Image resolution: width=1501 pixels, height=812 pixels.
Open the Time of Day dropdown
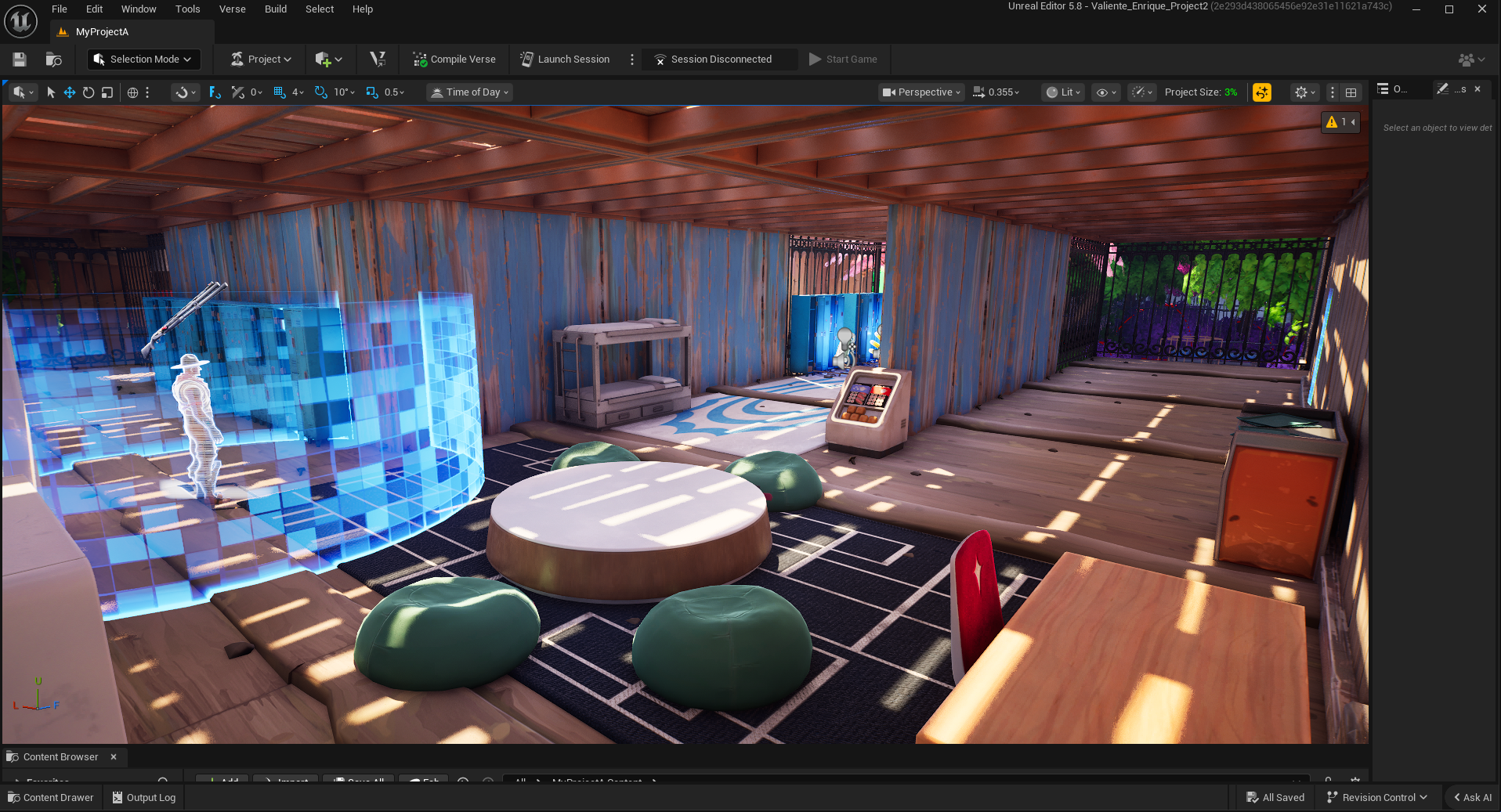coord(470,92)
